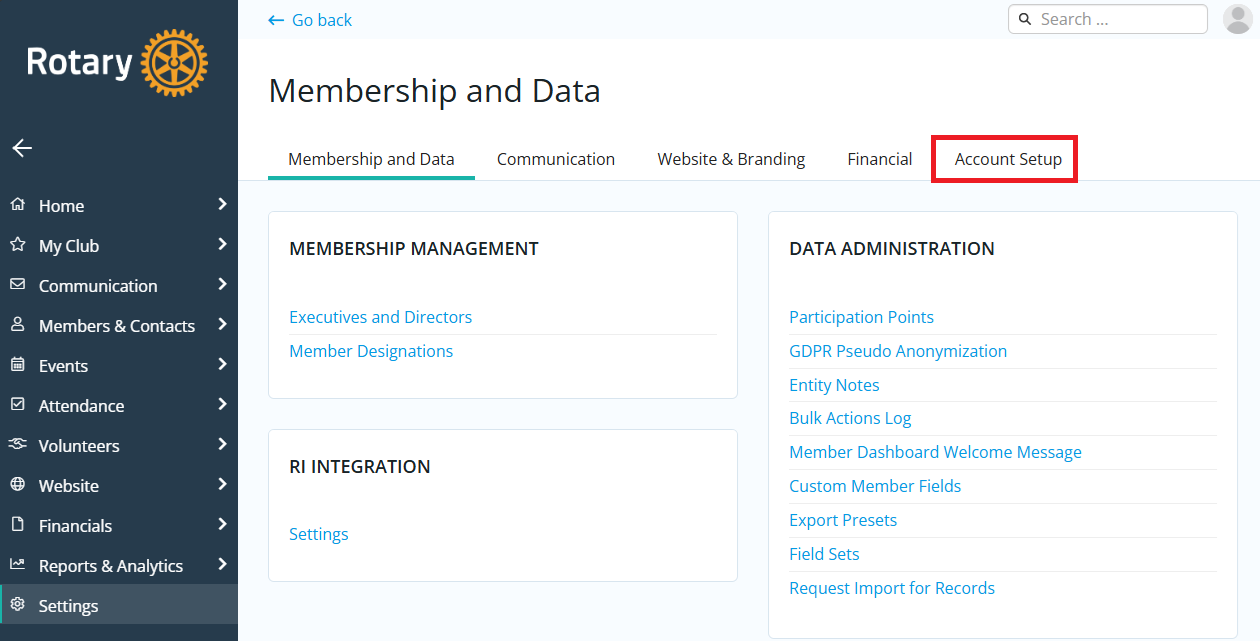Click the Rotary wheel logo
This screenshot has width=1260, height=641.
click(174, 63)
